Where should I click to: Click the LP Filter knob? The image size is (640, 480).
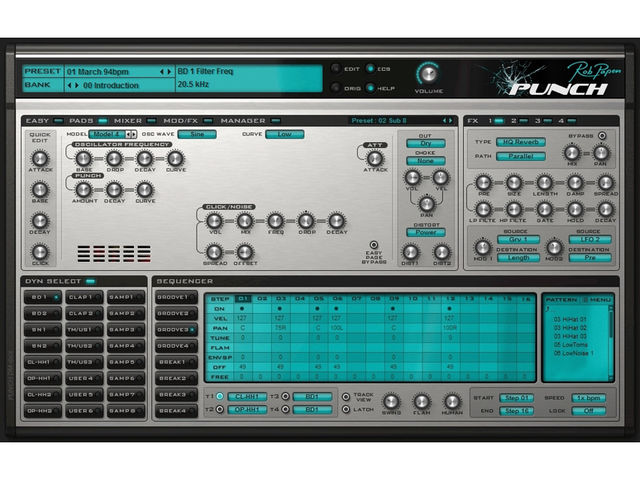pyautogui.click(x=483, y=209)
